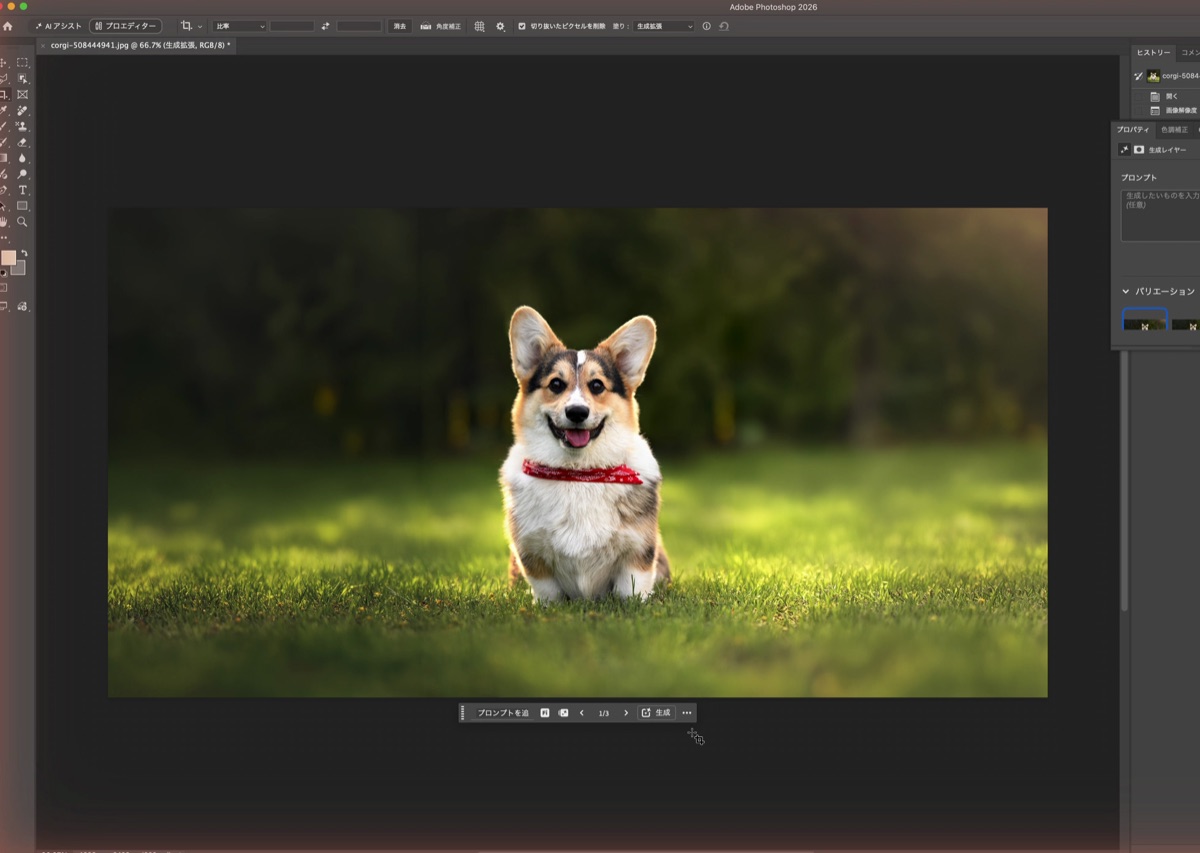Open the crop overlay grid options
Viewport: 1200px width, 853px height.
click(479, 26)
